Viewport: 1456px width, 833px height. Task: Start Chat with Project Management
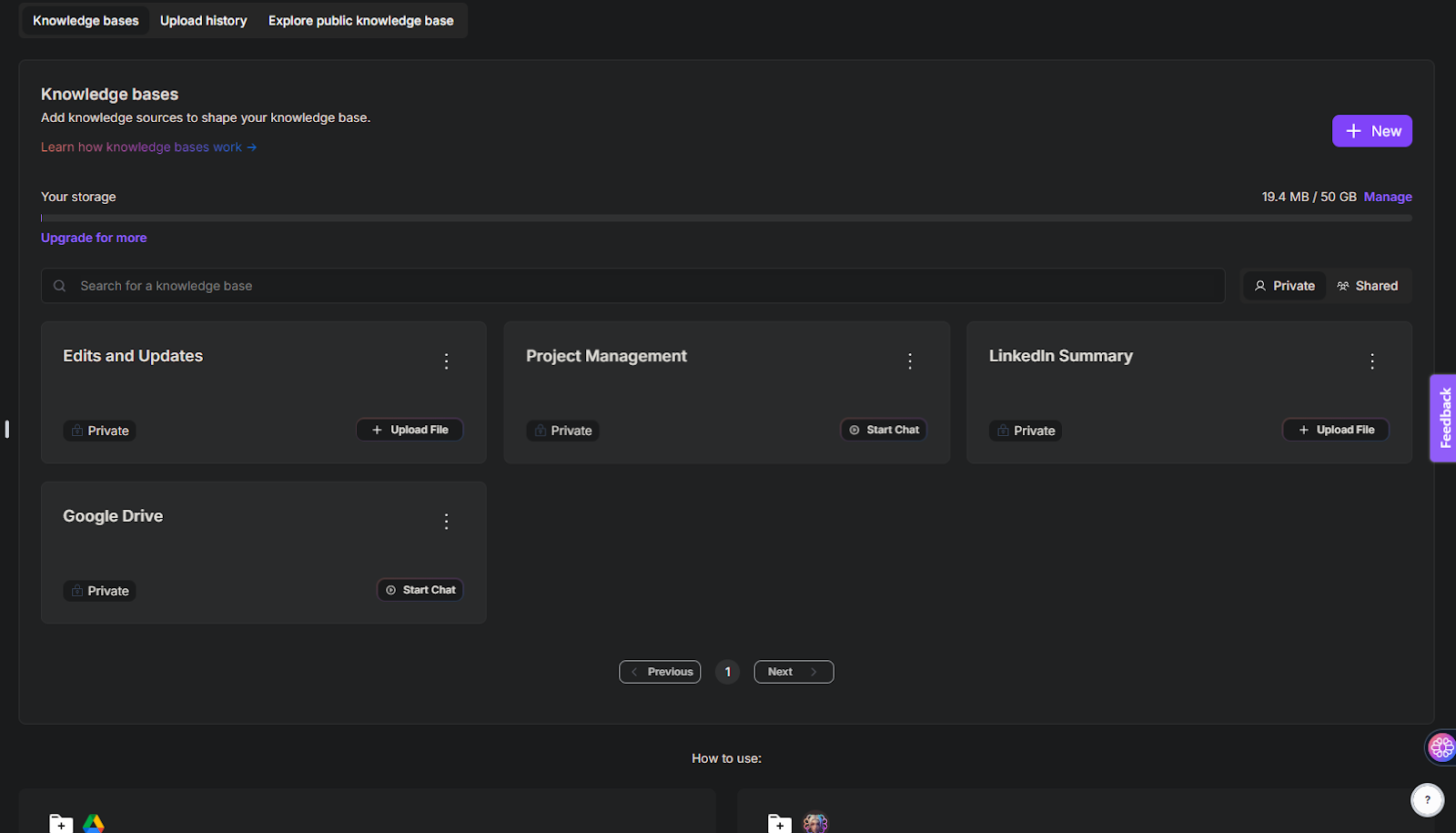pyautogui.click(x=884, y=430)
